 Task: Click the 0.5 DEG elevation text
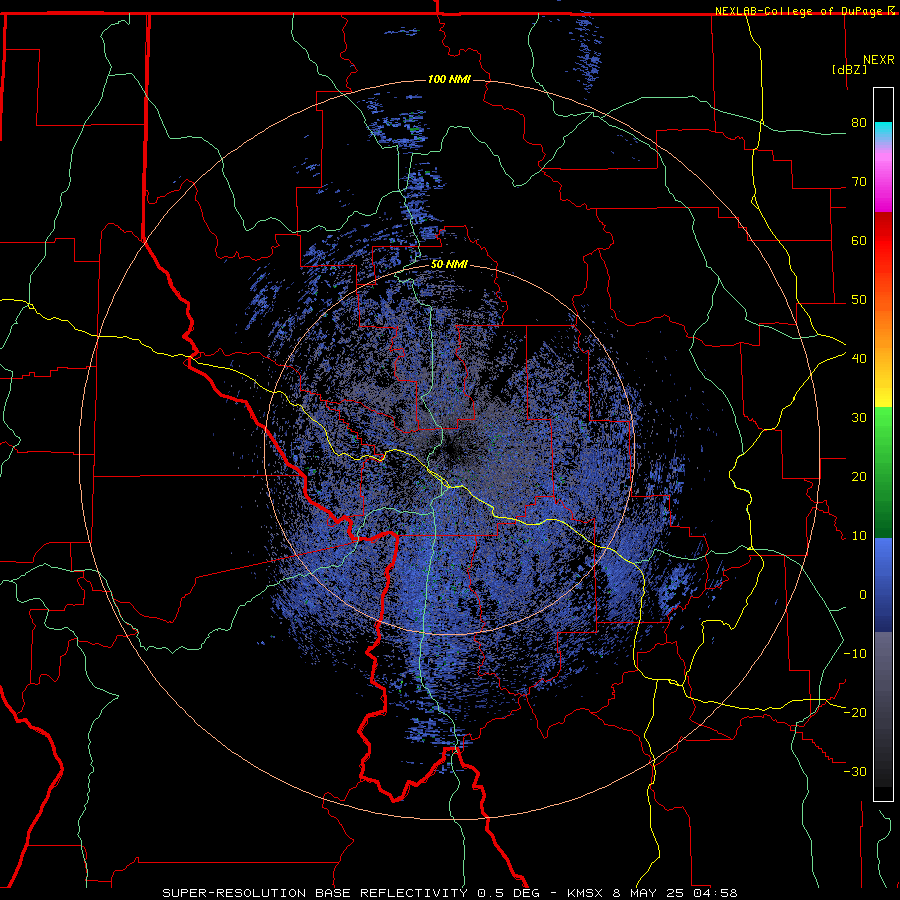(510, 893)
